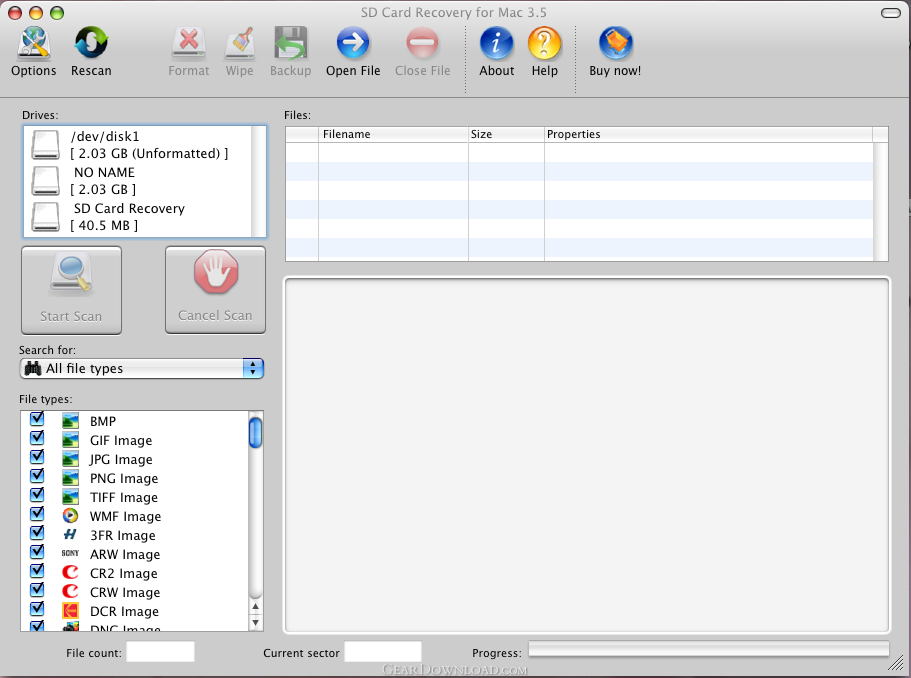Click the Open File arrow icon
Viewport: 911px width, 678px height.
353,43
